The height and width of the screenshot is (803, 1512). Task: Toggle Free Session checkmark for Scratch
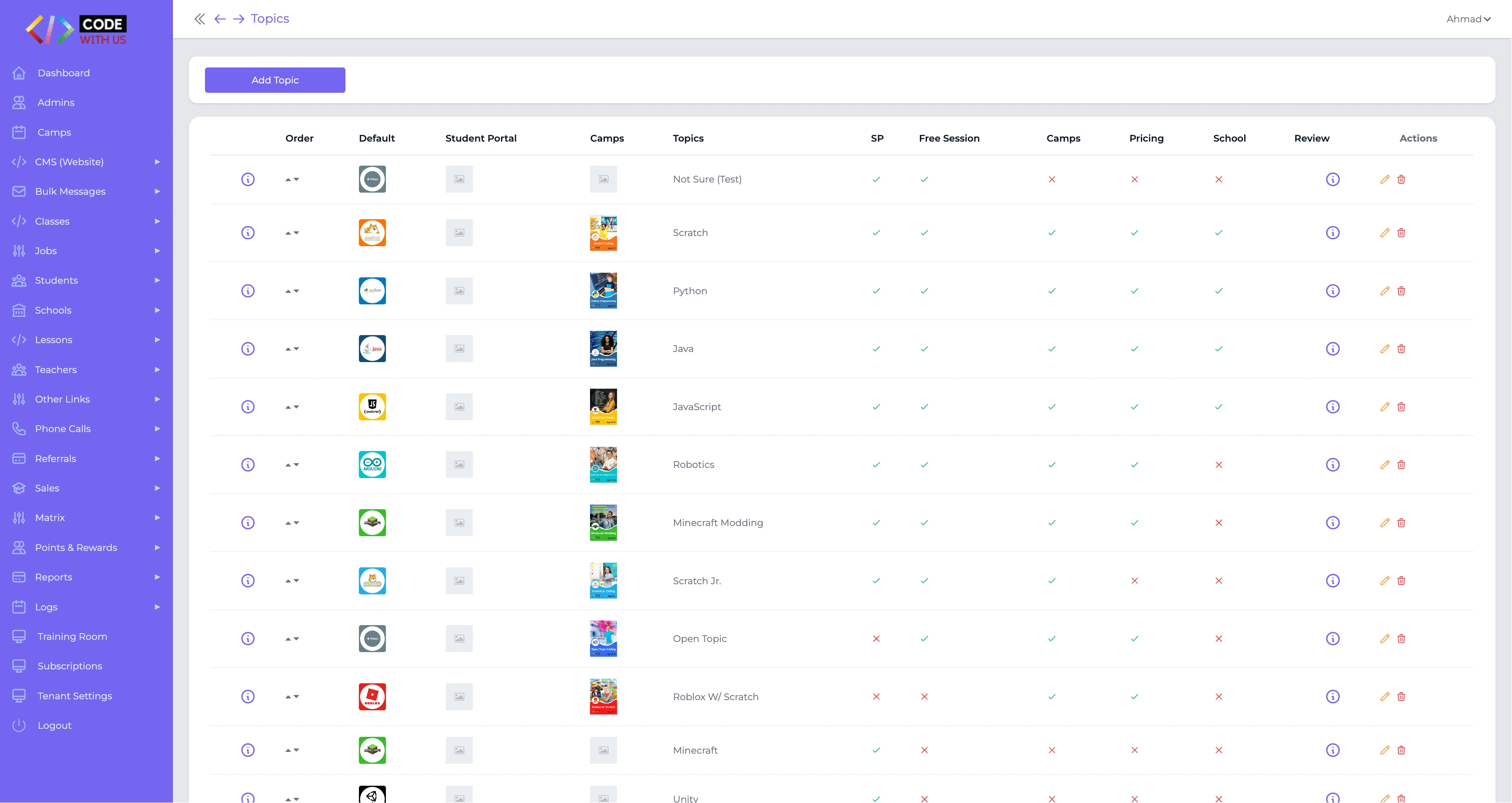(x=924, y=233)
